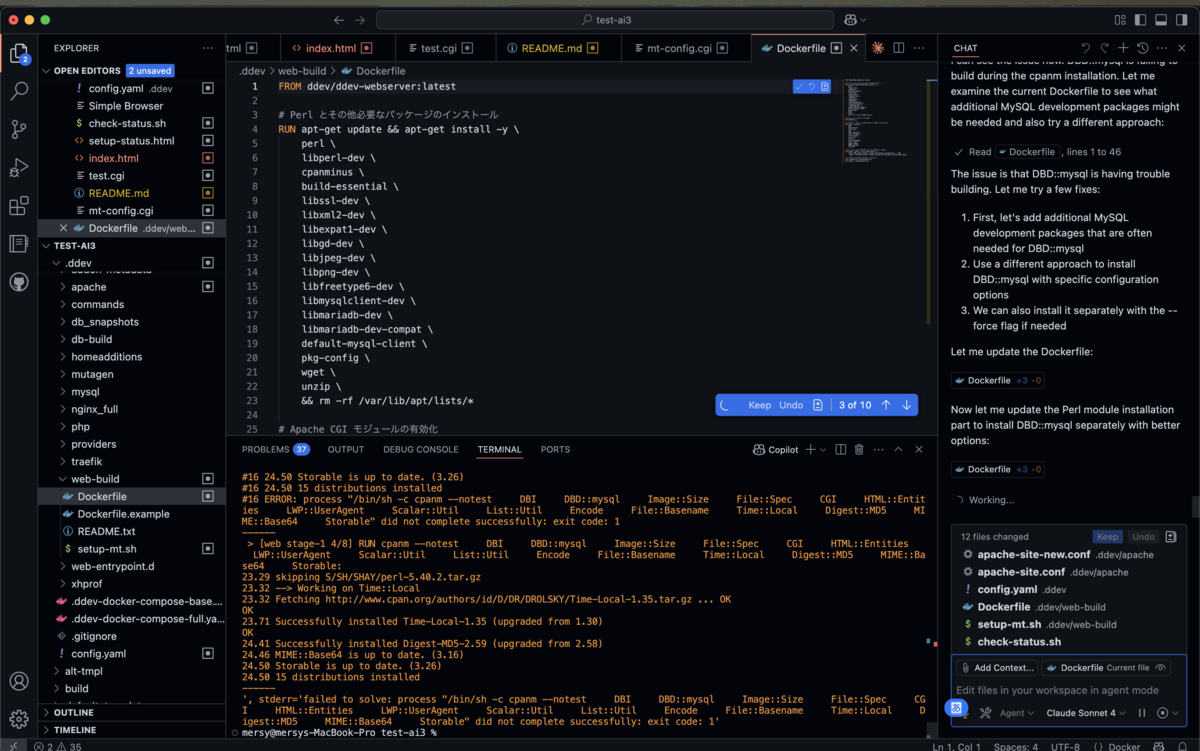The image size is (1200, 751).
Task: Pause the working chat request
Action: click(1142, 713)
